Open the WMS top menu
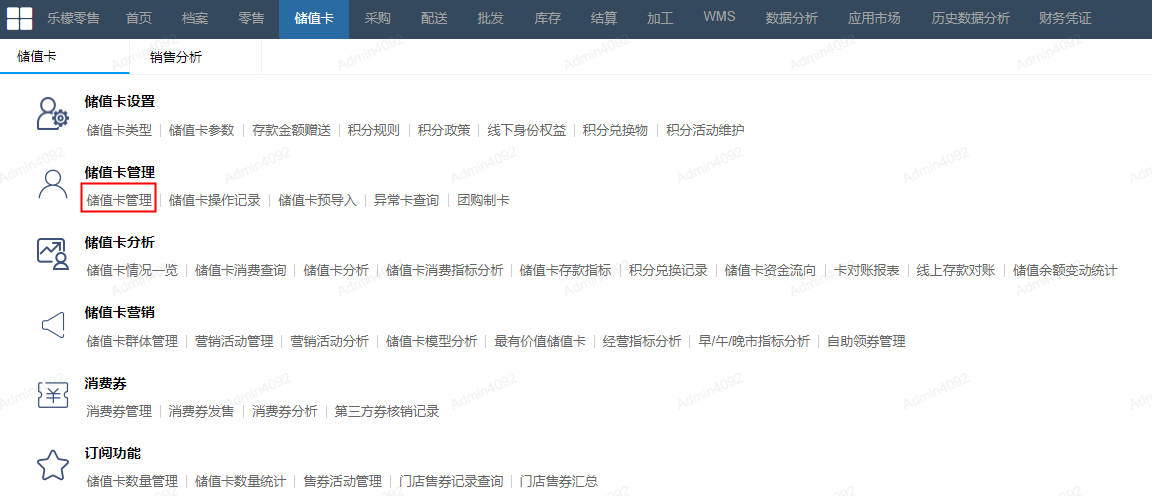This screenshot has width=1152, height=496. 719,17
